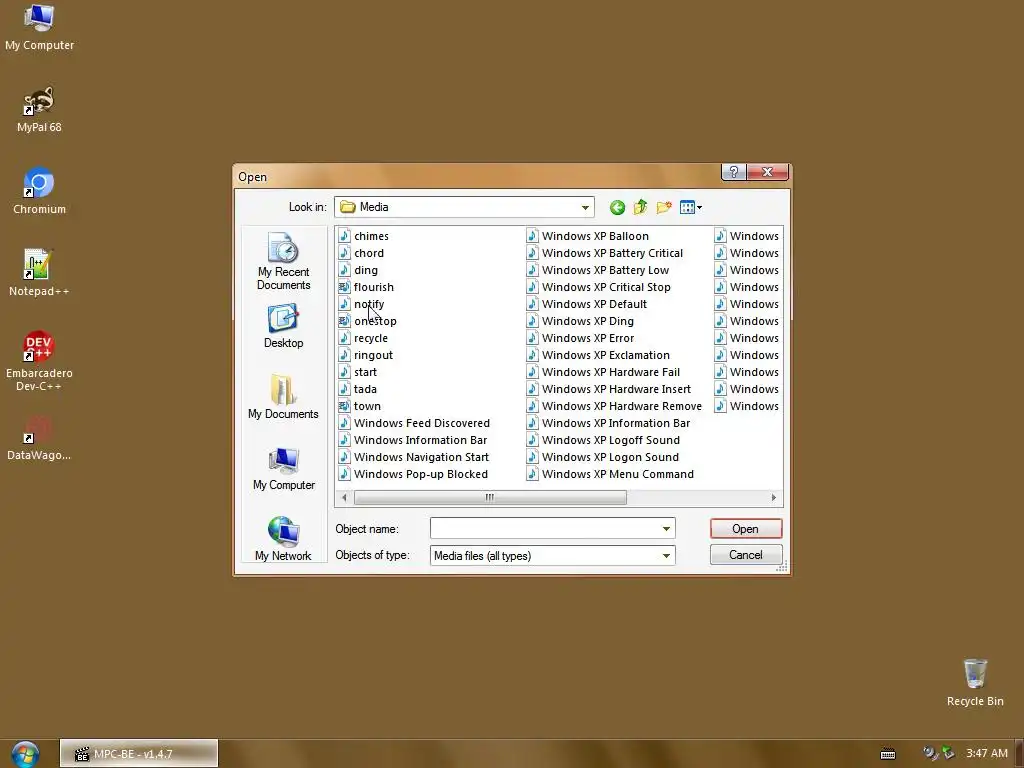This screenshot has height=768, width=1024.
Task: Open My Network in places bar
Action: (x=283, y=539)
